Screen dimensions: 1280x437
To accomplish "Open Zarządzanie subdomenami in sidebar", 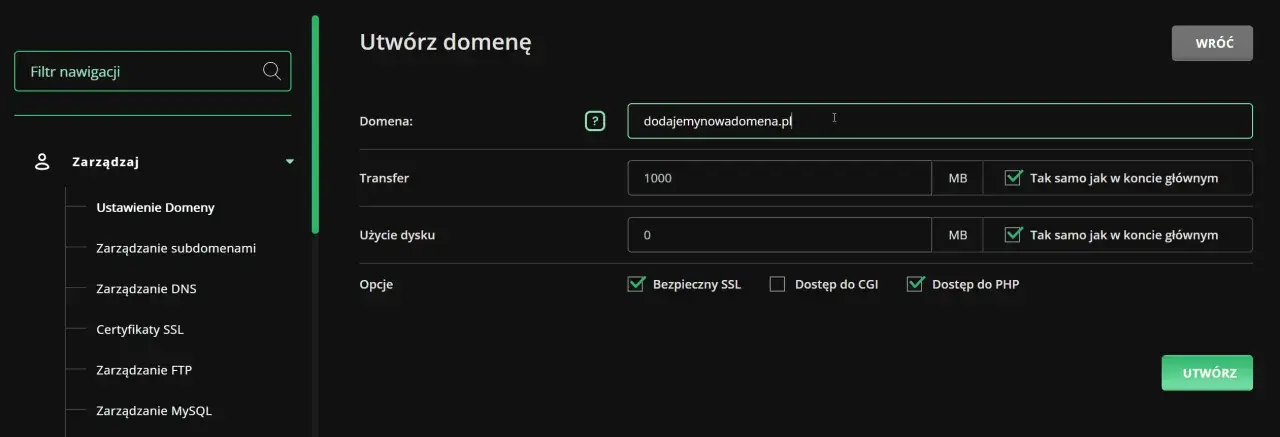I will click(176, 248).
